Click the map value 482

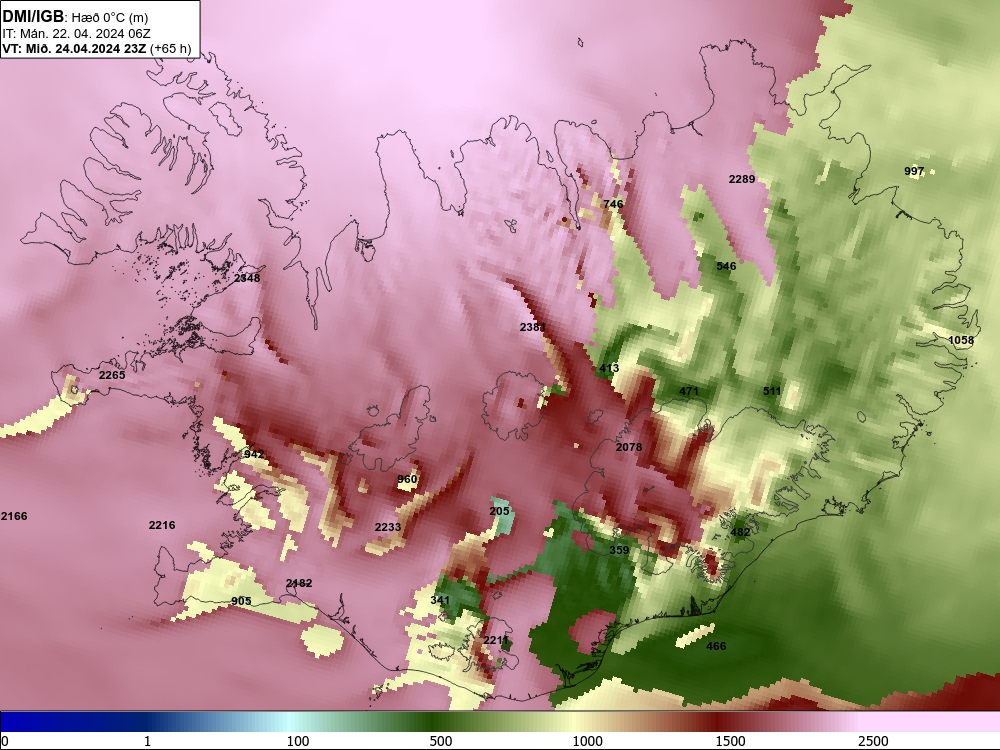click(x=740, y=532)
